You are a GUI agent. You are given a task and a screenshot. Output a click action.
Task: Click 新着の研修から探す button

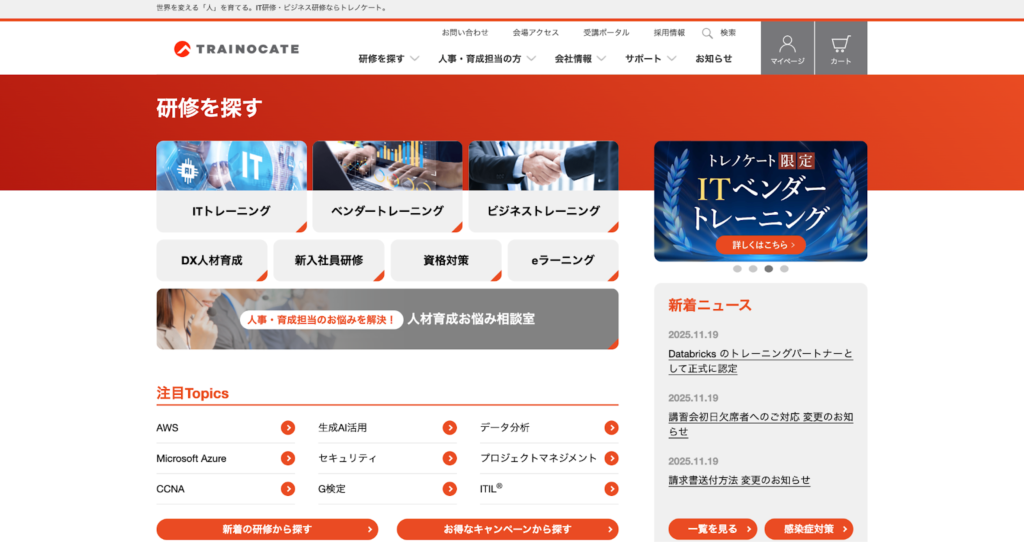pos(267,529)
